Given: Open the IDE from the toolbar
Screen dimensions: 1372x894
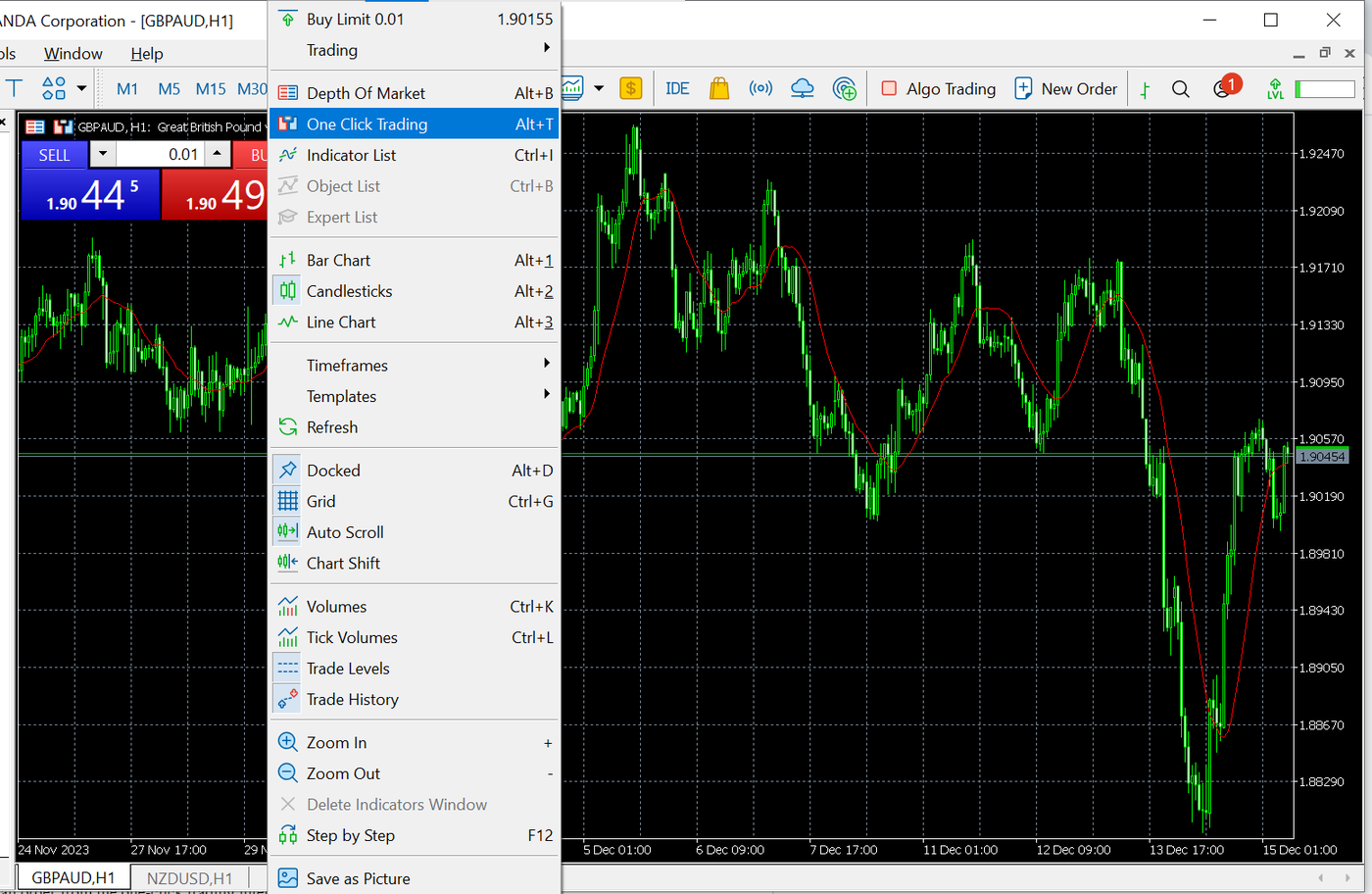Looking at the screenshot, I should (x=677, y=88).
